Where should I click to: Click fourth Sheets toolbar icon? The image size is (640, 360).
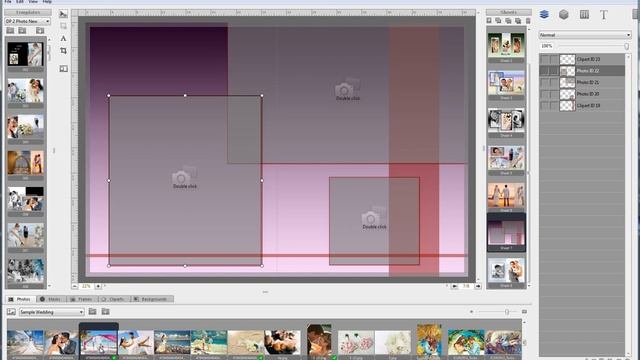click(518, 20)
